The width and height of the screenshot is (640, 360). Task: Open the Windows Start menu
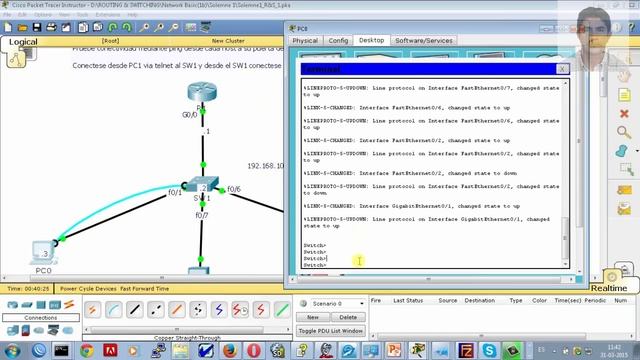pyautogui.click(x=12, y=351)
